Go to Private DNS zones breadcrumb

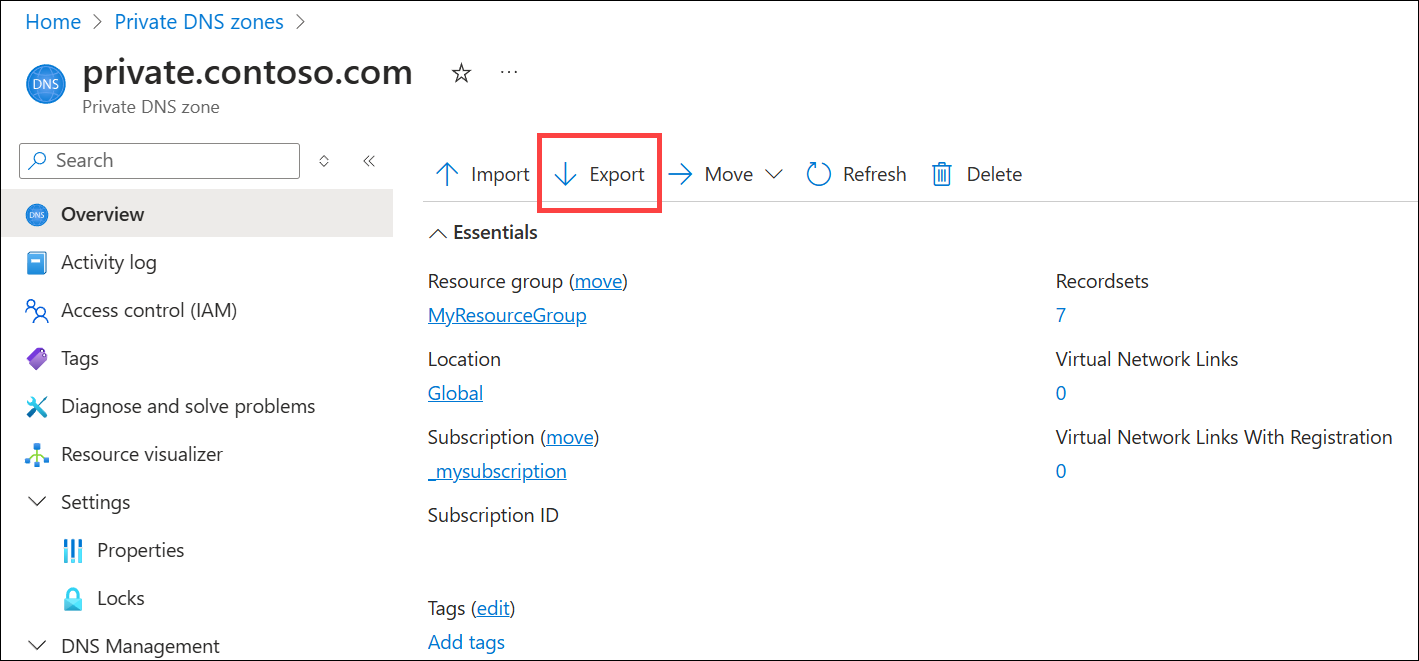pyautogui.click(x=199, y=22)
